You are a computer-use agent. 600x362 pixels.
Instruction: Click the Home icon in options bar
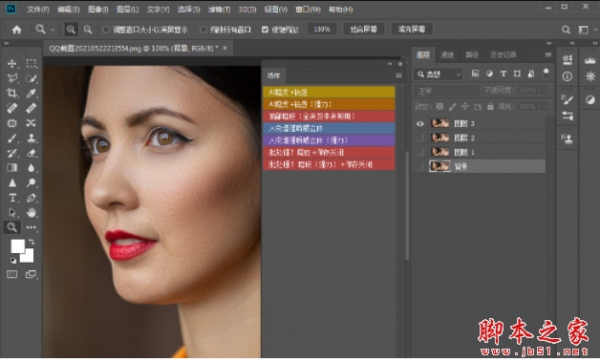16,29
